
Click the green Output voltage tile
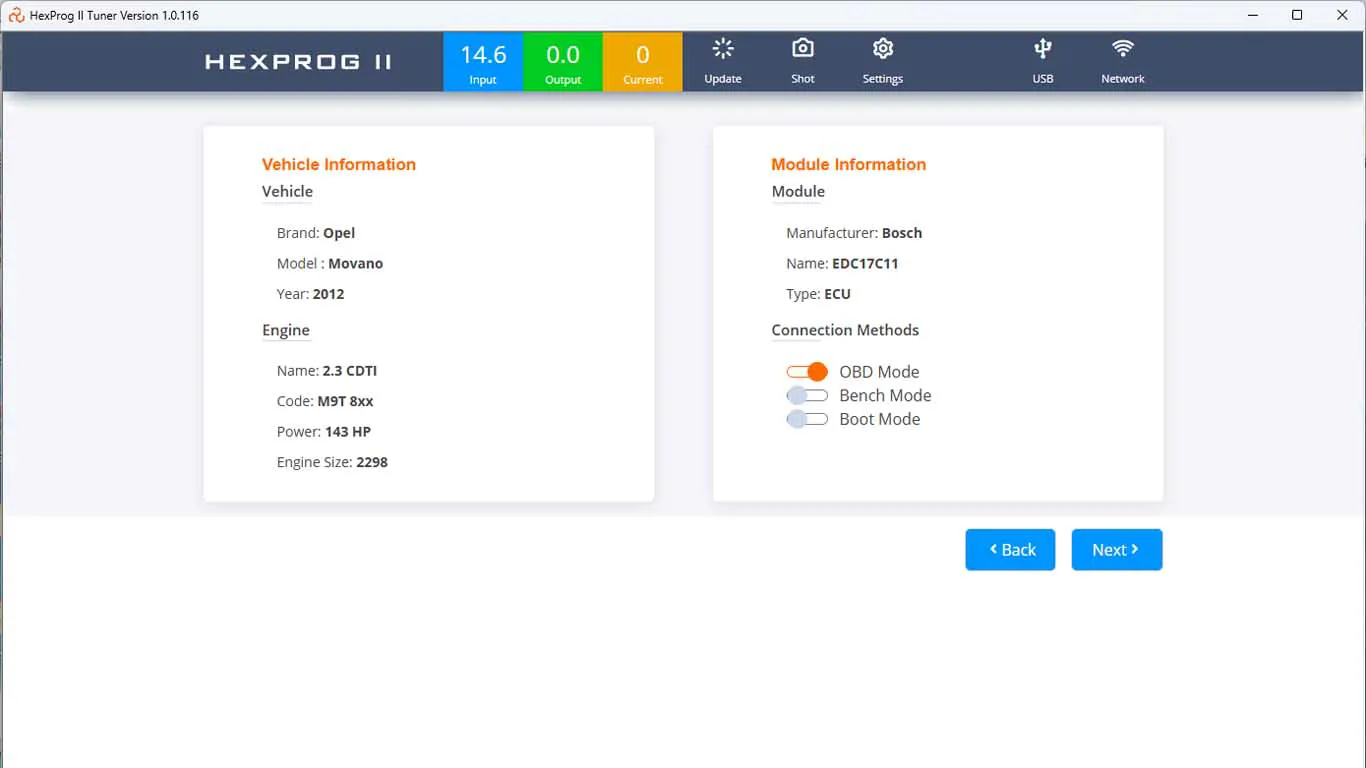[563, 62]
